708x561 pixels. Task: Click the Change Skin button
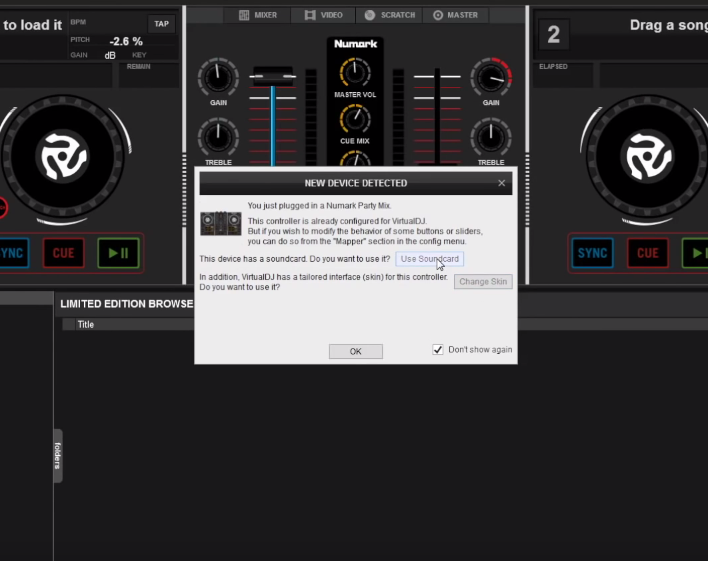[x=483, y=281]
